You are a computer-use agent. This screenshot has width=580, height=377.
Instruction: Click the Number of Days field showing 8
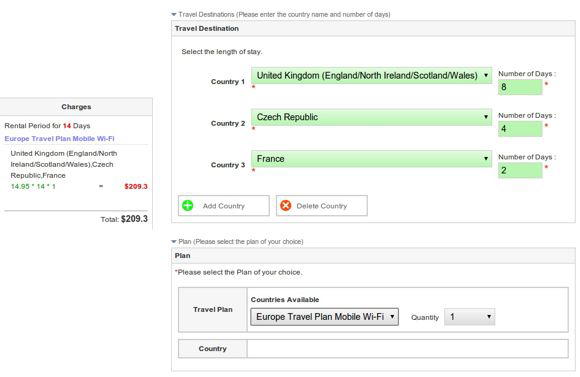pos(520,87)
